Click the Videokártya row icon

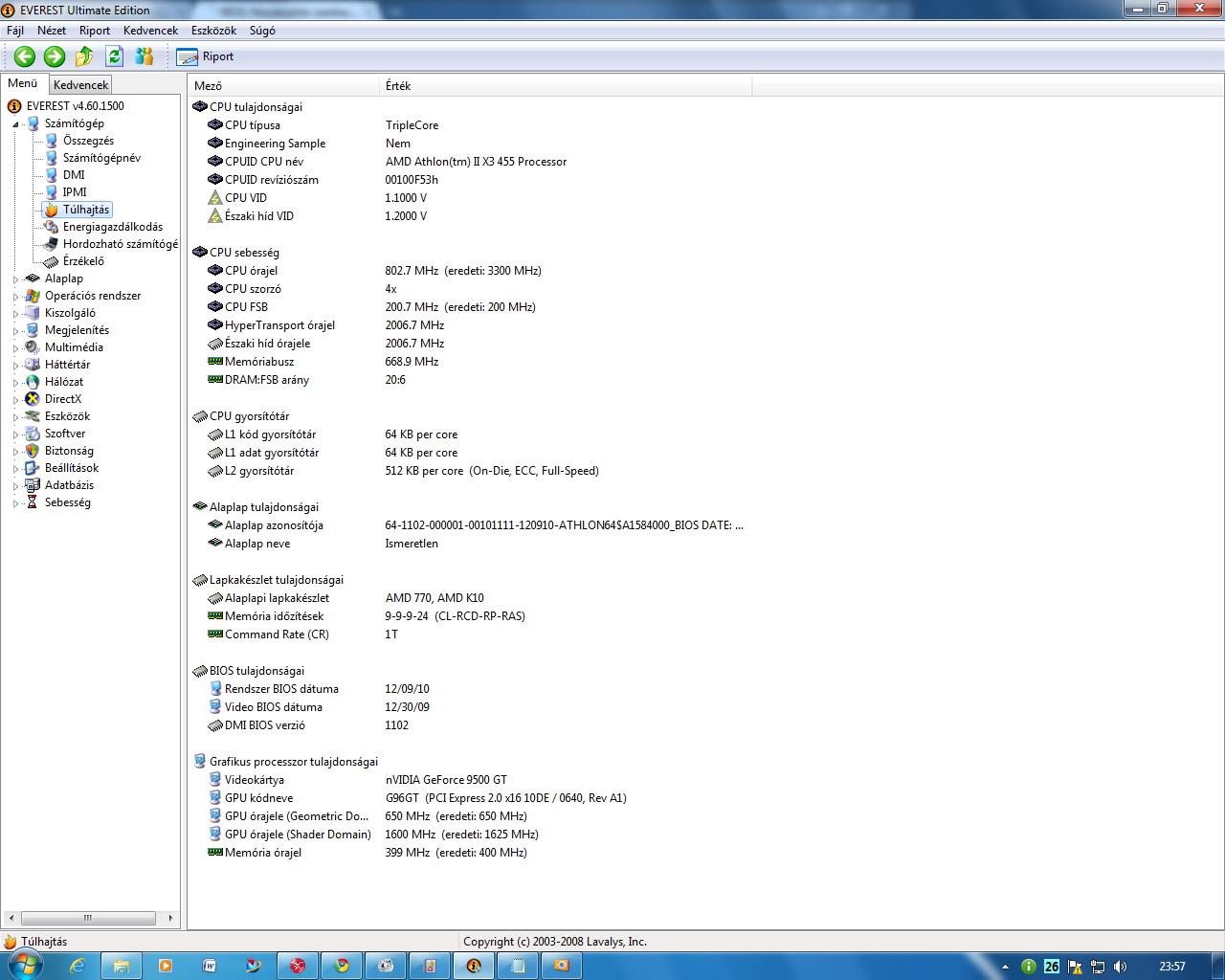point(215,780)
